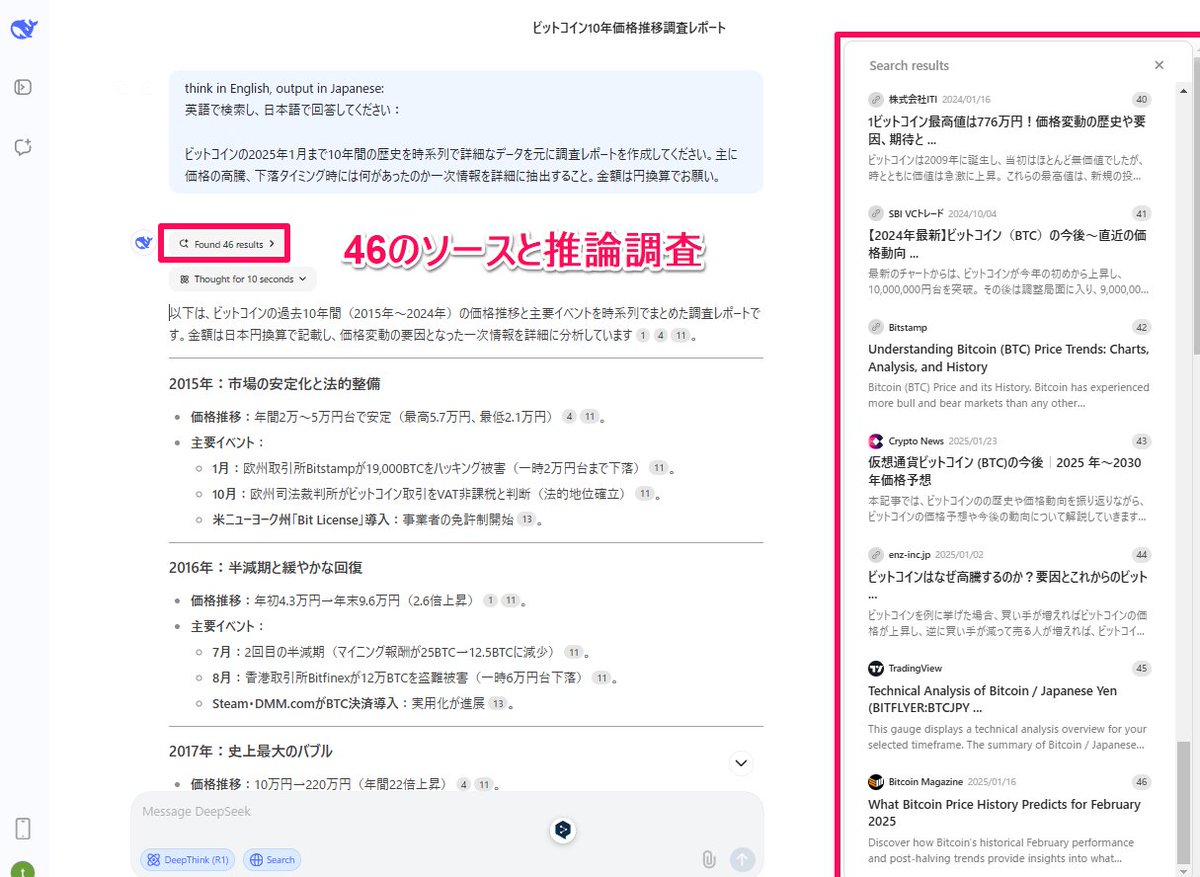Toggle the Search mode button
This screenshot has height=877, width=1200.
pos(272,859)
